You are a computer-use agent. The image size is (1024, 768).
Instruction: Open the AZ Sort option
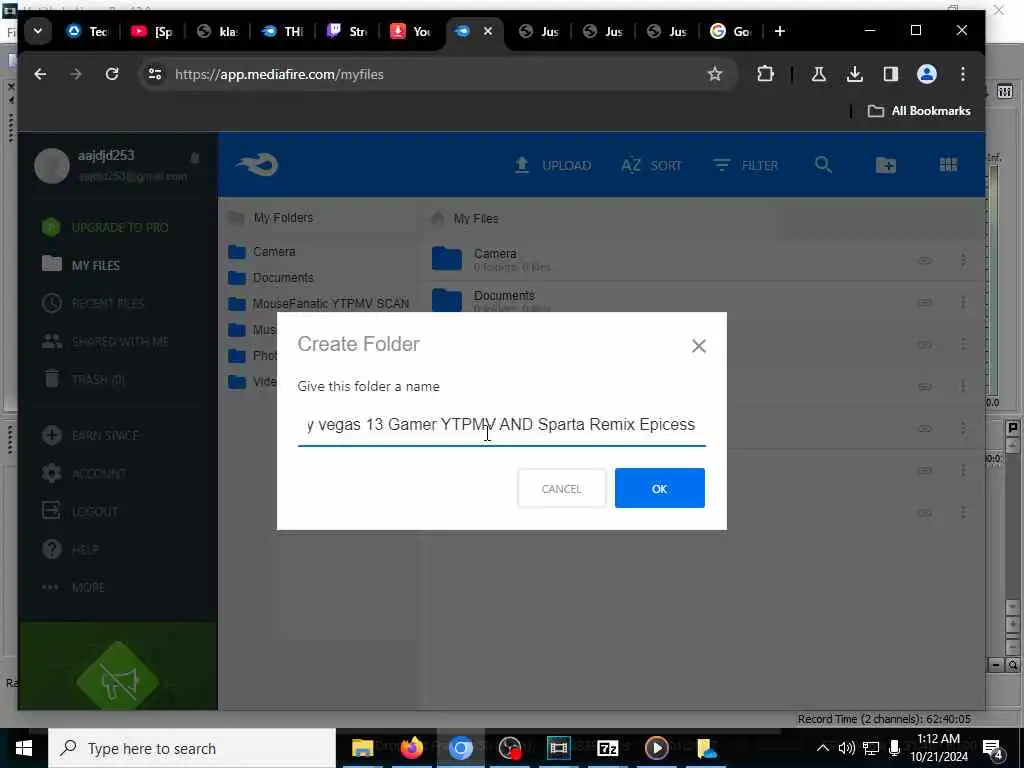650,165
